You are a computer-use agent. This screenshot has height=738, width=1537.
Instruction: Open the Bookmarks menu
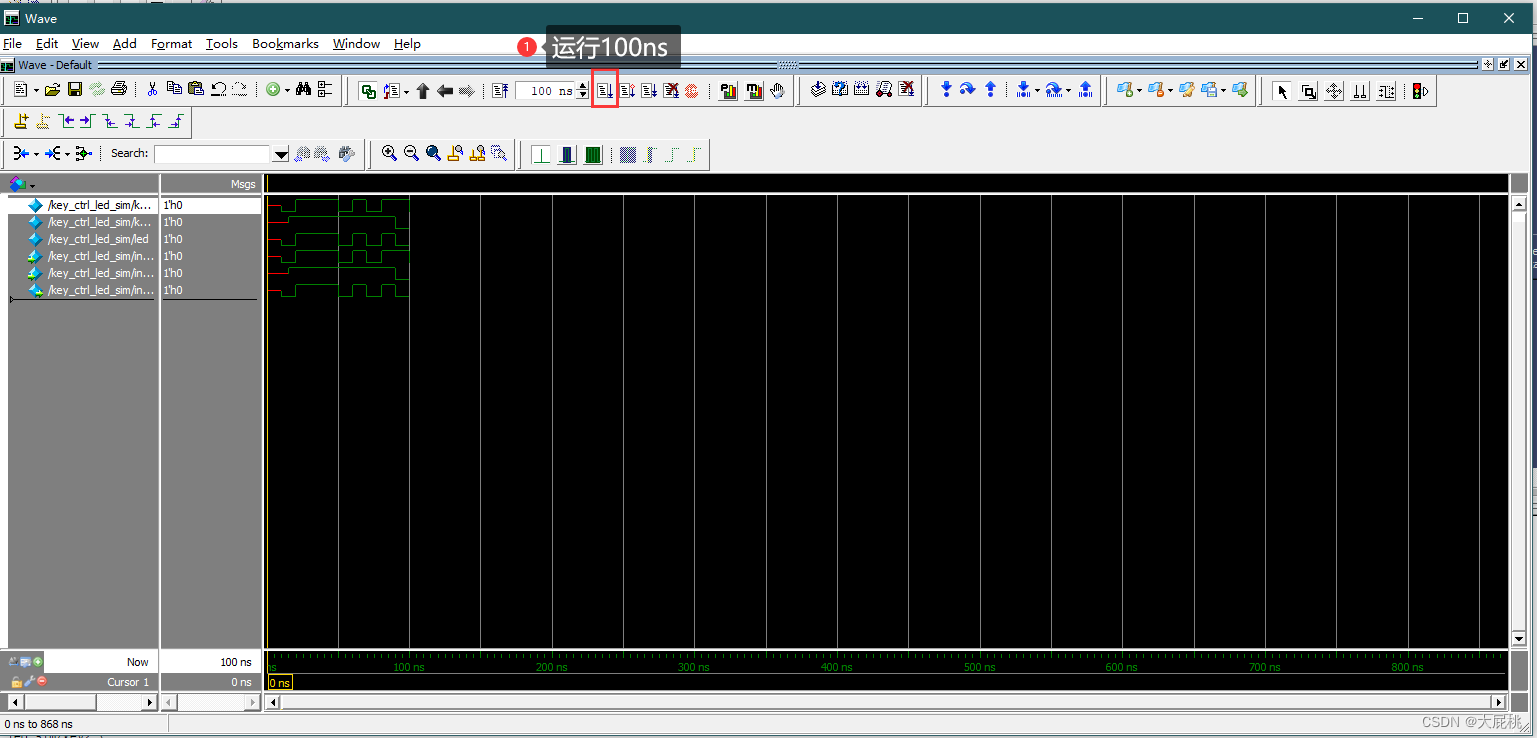(285, 44)
